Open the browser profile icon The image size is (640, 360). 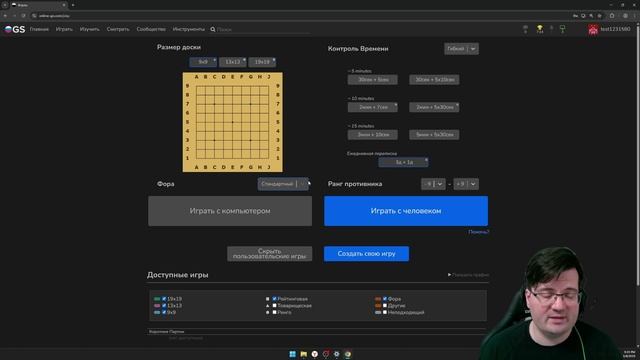[625, 16]
